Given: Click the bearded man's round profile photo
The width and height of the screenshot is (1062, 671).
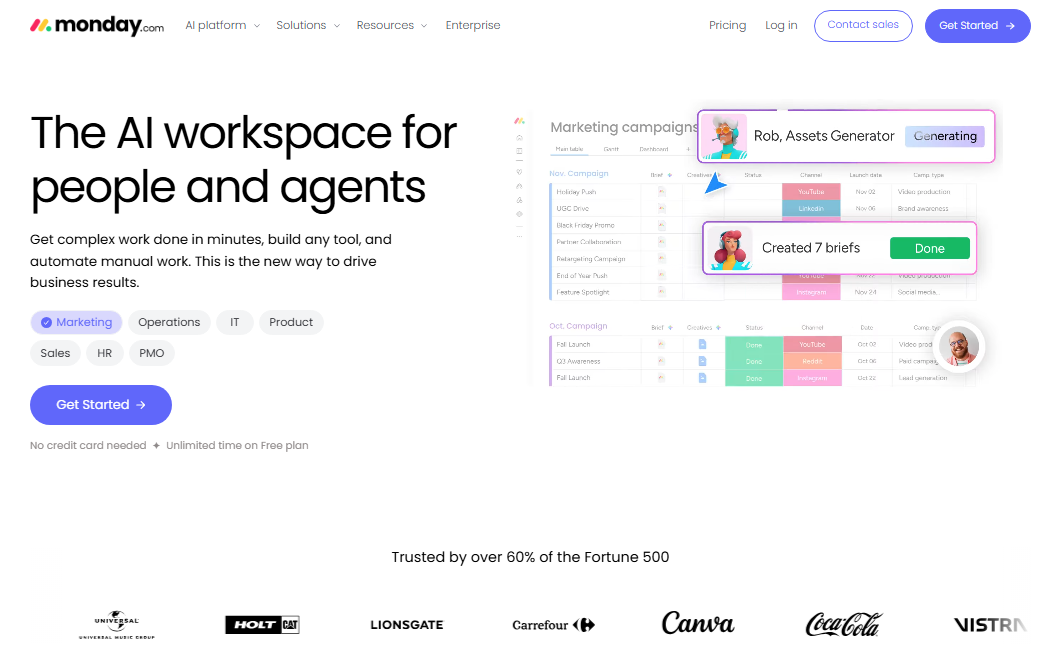Looking at the screenshot, I should click(x=959, y=346).
